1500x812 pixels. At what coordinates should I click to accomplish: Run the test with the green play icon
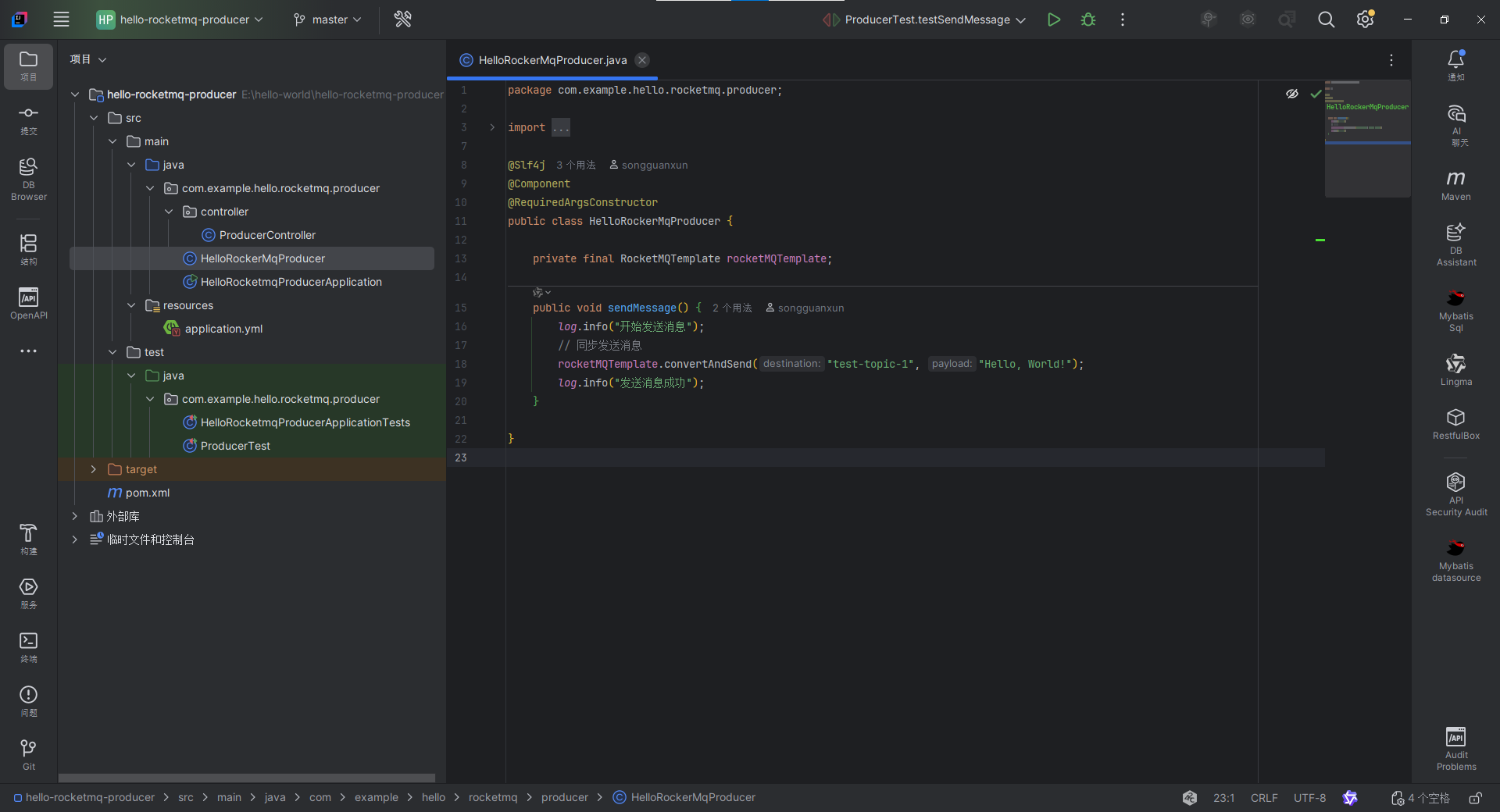coord(1053,20)
